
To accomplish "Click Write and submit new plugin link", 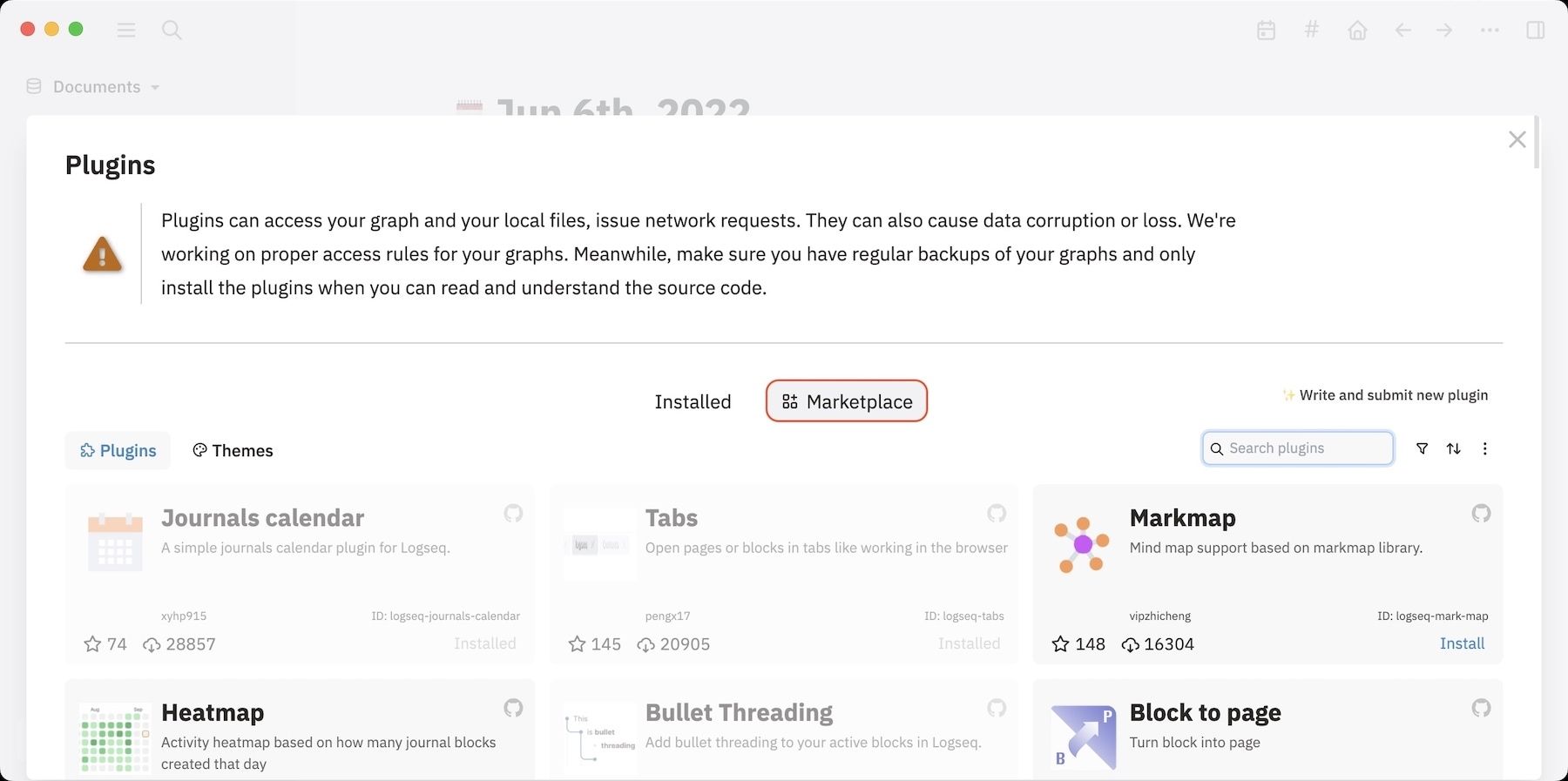I will 1392,395.
